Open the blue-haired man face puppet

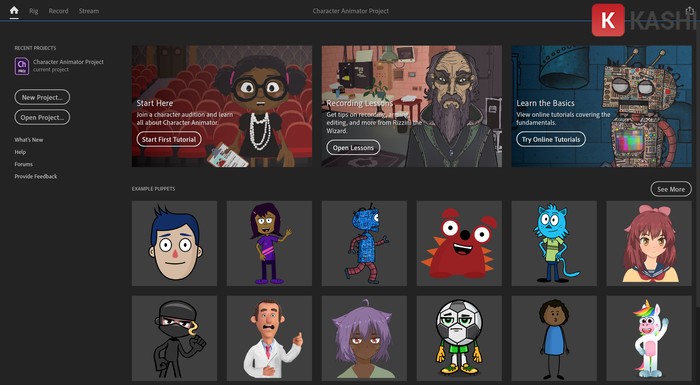pos(175,243)
